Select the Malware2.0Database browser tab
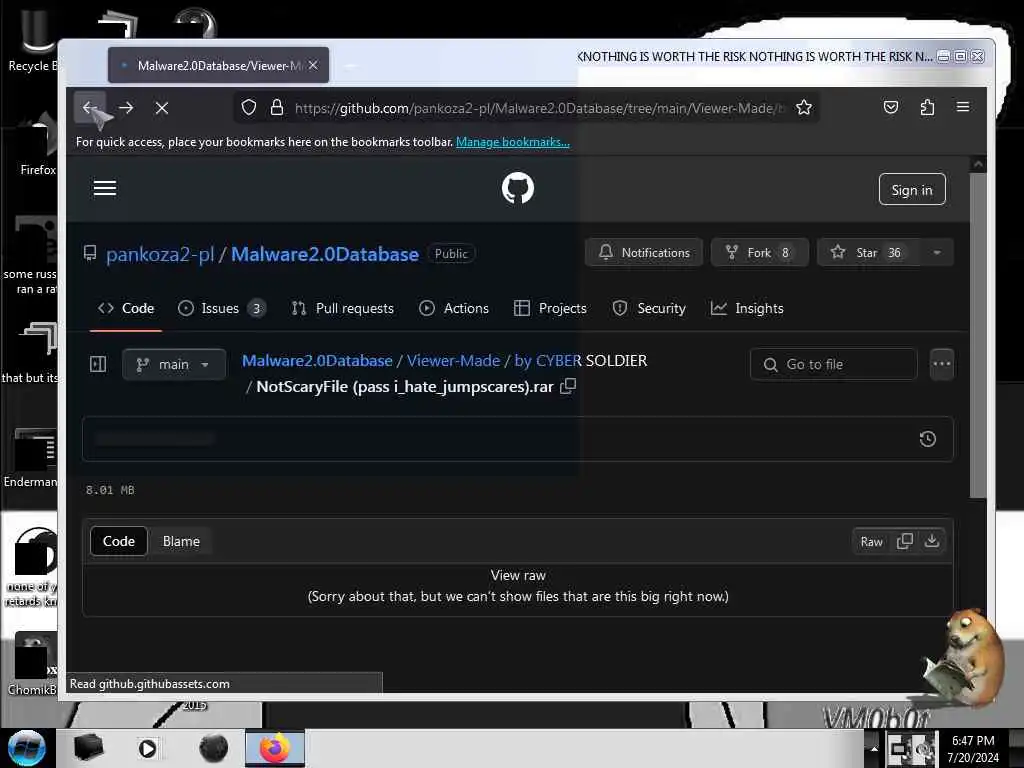 pos(218,65)
